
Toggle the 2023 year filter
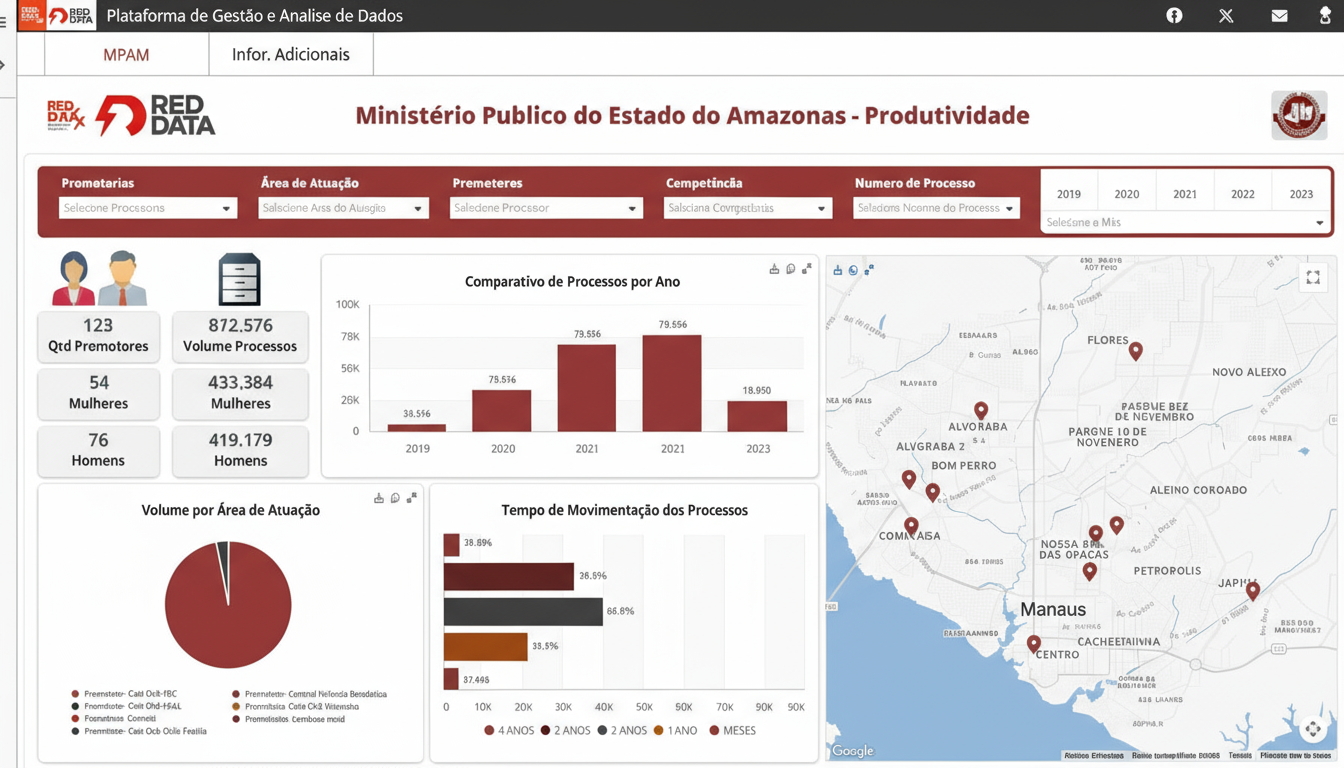point(1301,194)
